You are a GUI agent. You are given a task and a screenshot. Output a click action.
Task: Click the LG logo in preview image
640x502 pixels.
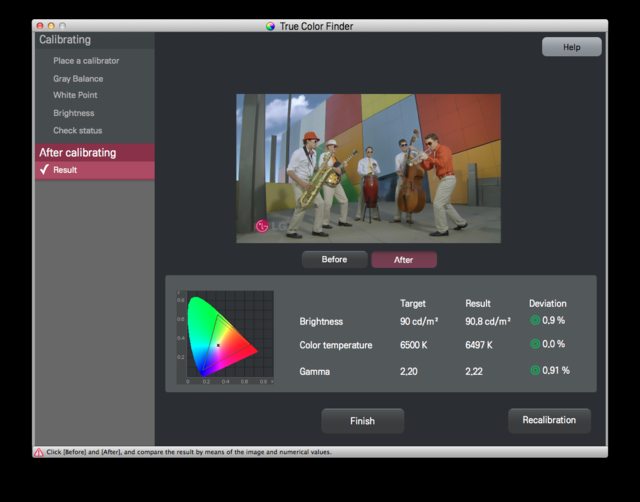pos(262,226)
